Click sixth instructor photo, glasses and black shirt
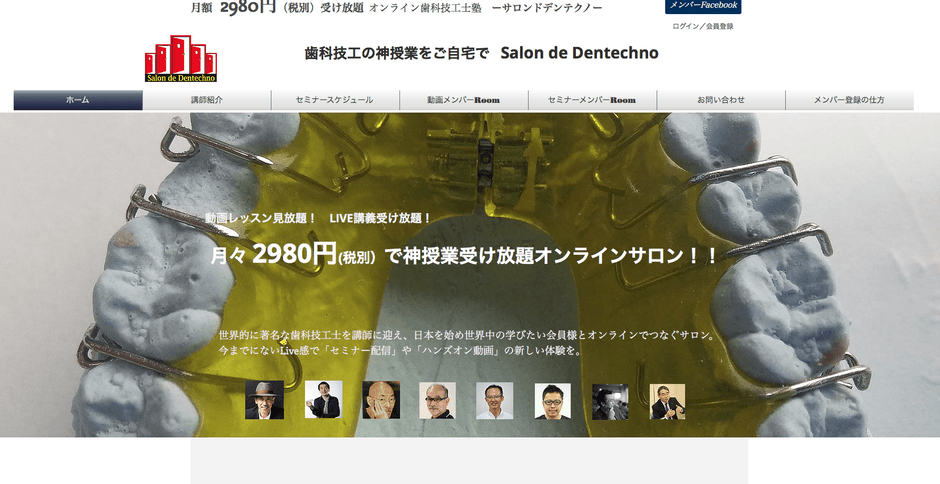The image size is (940, 484). point(553,401)
